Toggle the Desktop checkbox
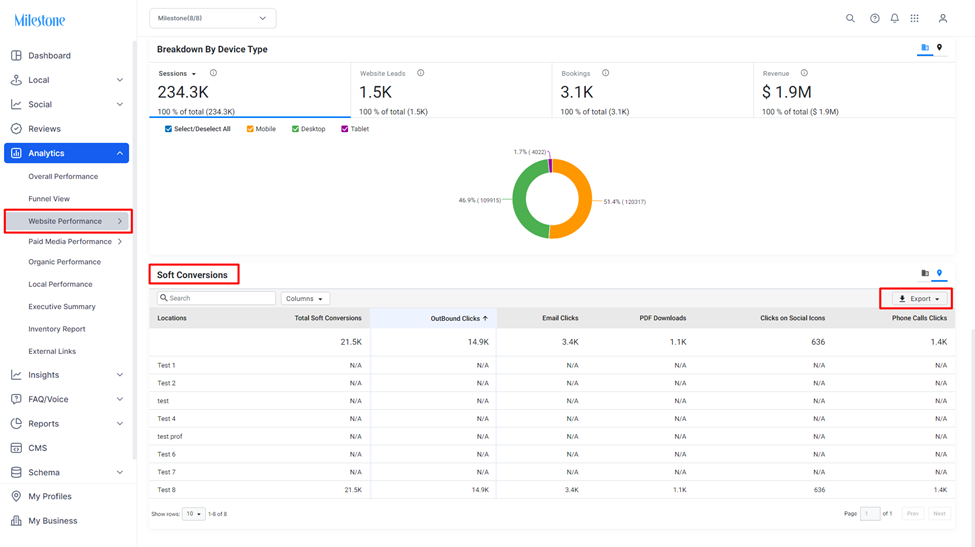 click(x=295, y=129)
